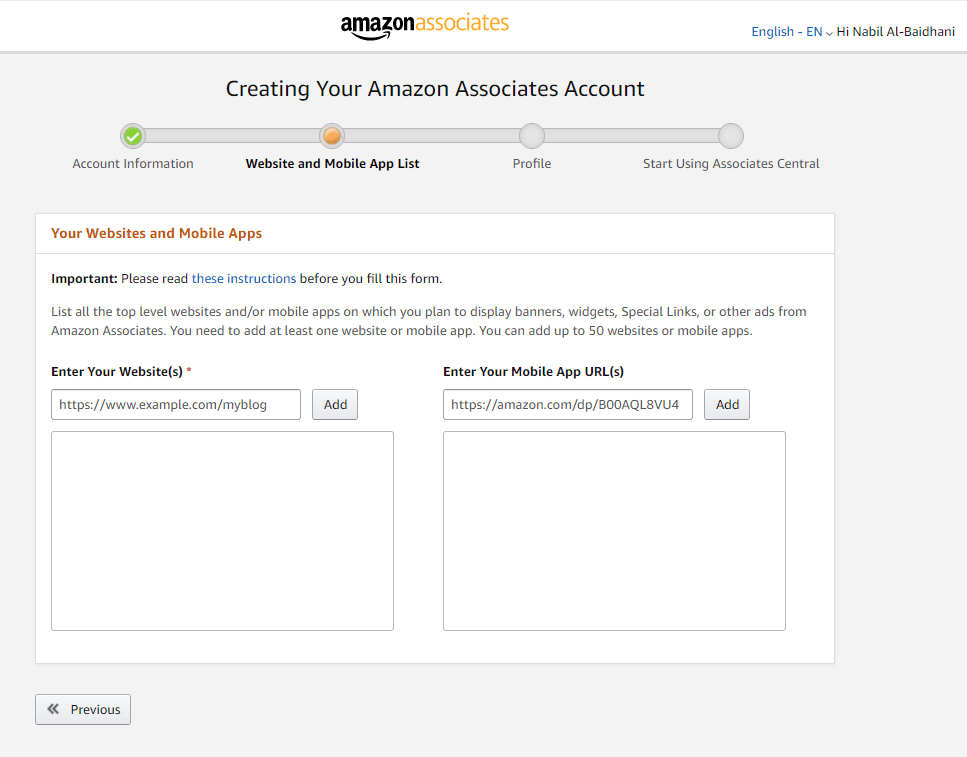The width and height of the screenshot is (967, 757).
Task: Select the Website and Mobile App List label
Action: pos(332,163)
